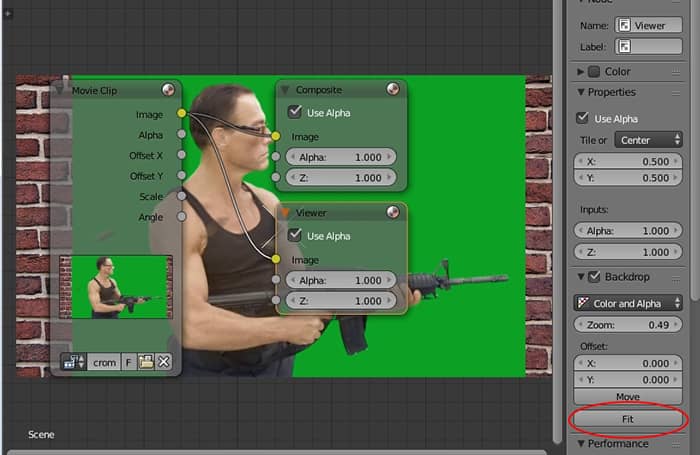Click the open clip folder icon

click(146, 362)
